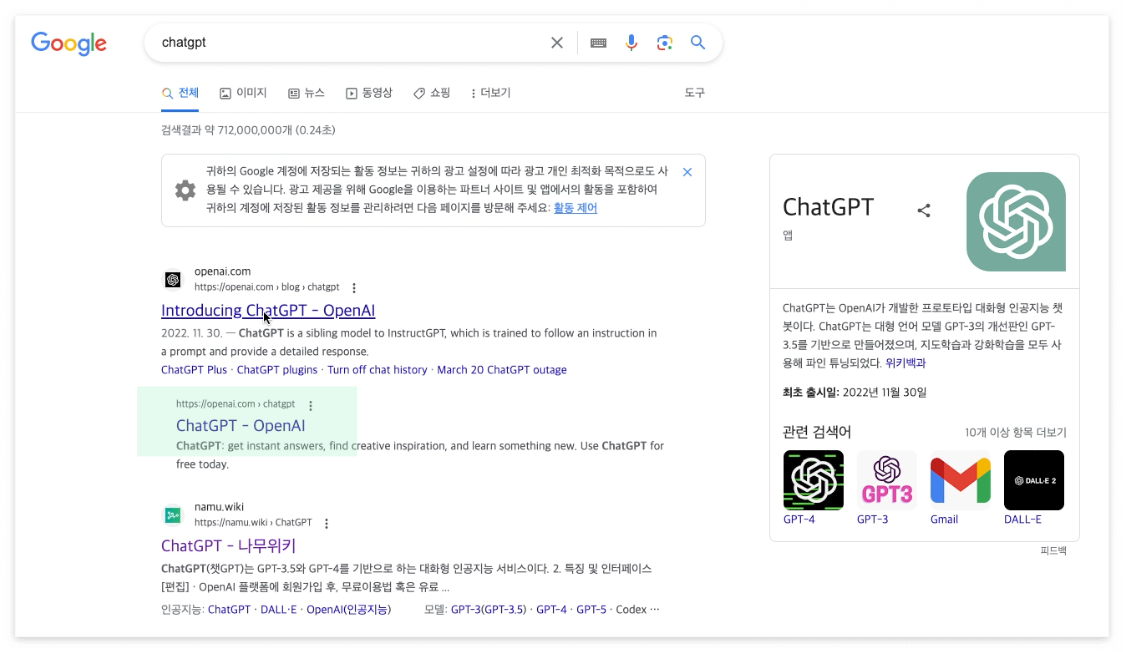Open the DALL·E link under namu.wiki
This screenshot has width=1124, height=652.
[278, 610]
